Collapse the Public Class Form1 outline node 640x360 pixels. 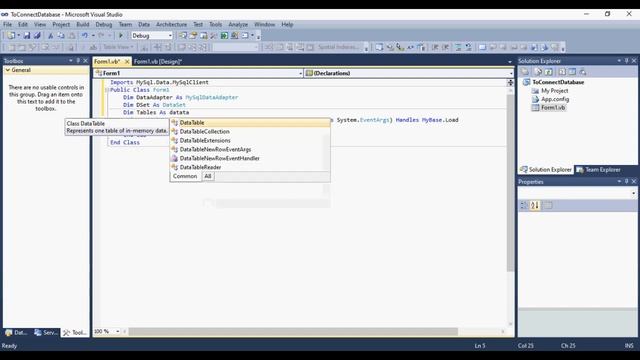pos(107,90)
